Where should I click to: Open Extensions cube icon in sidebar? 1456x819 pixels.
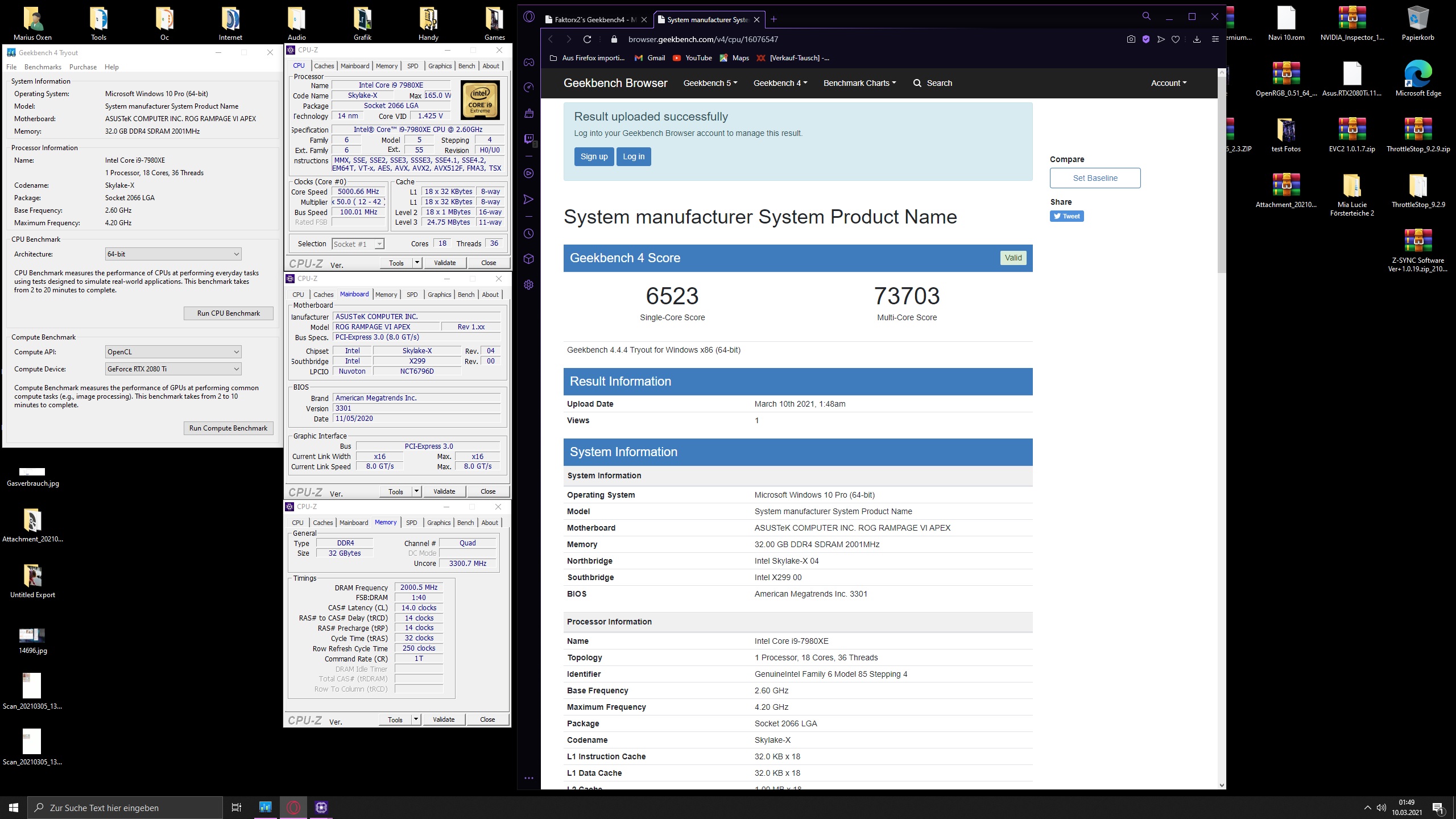point(528,259)
